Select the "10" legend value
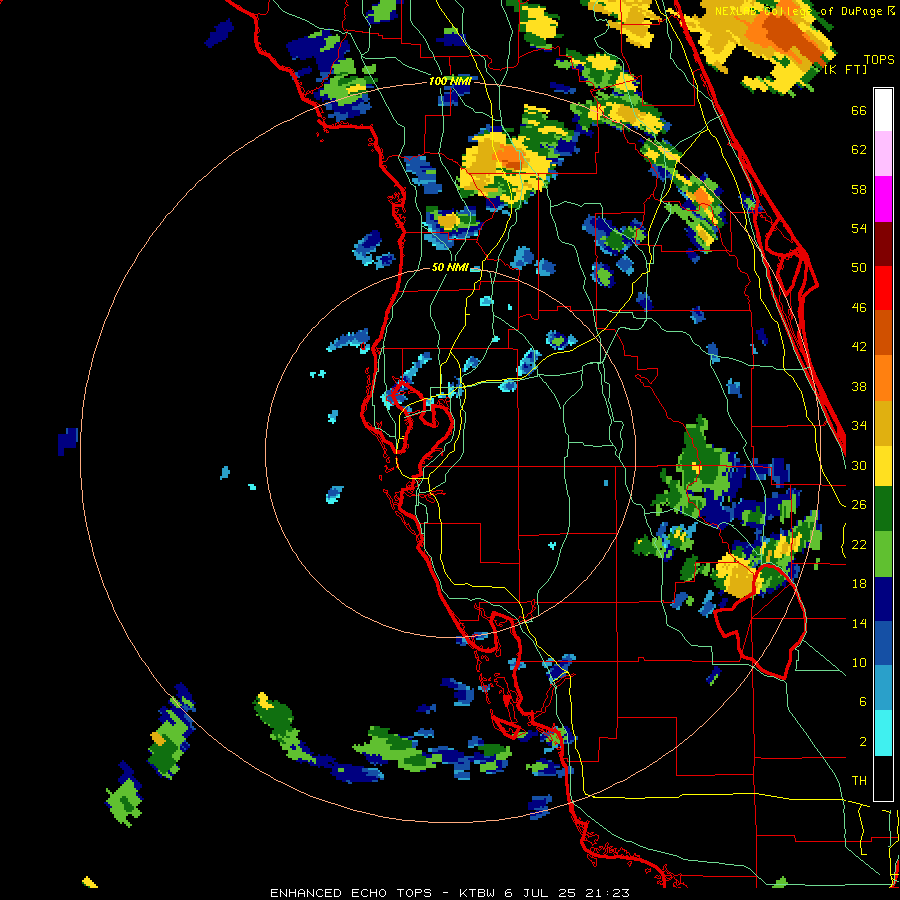Image resolution: width=900 pixels, height=900 pixels. pyautogui.click(x=859, y=663)
